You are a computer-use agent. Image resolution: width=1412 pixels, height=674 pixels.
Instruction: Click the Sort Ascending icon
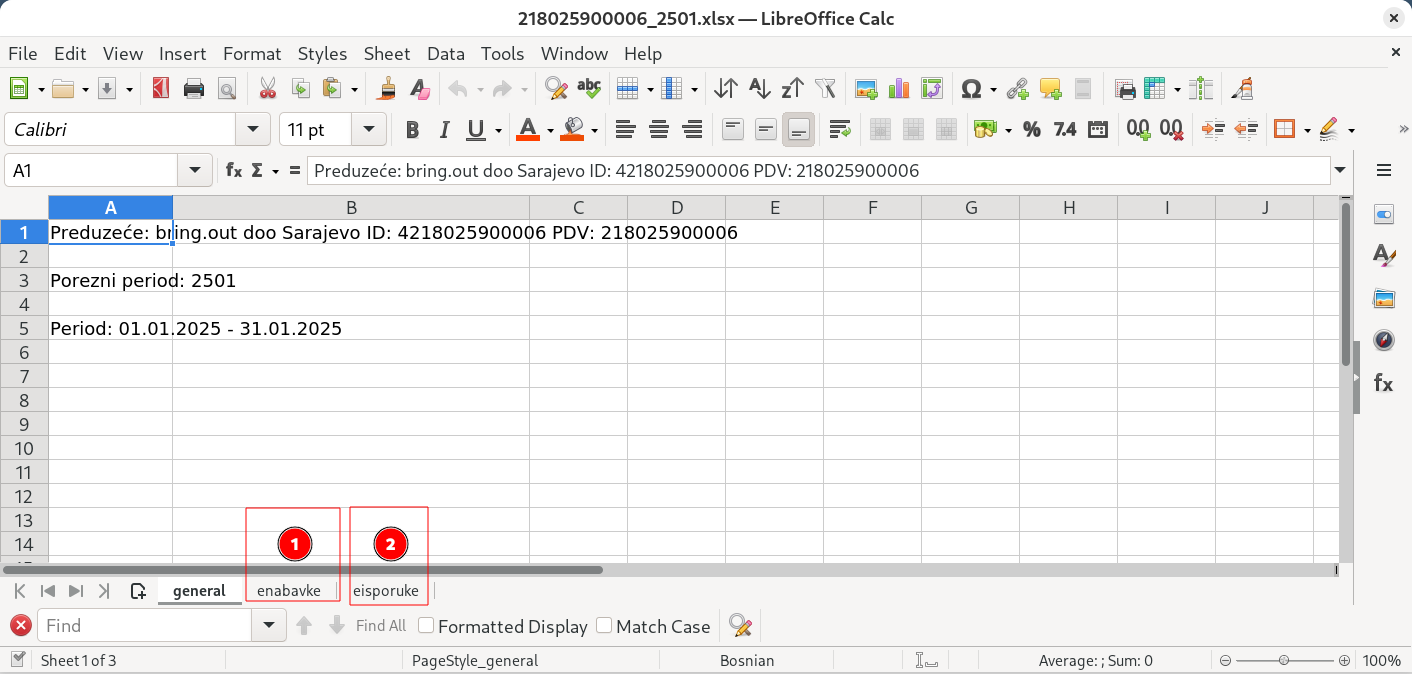click(760, 89)
